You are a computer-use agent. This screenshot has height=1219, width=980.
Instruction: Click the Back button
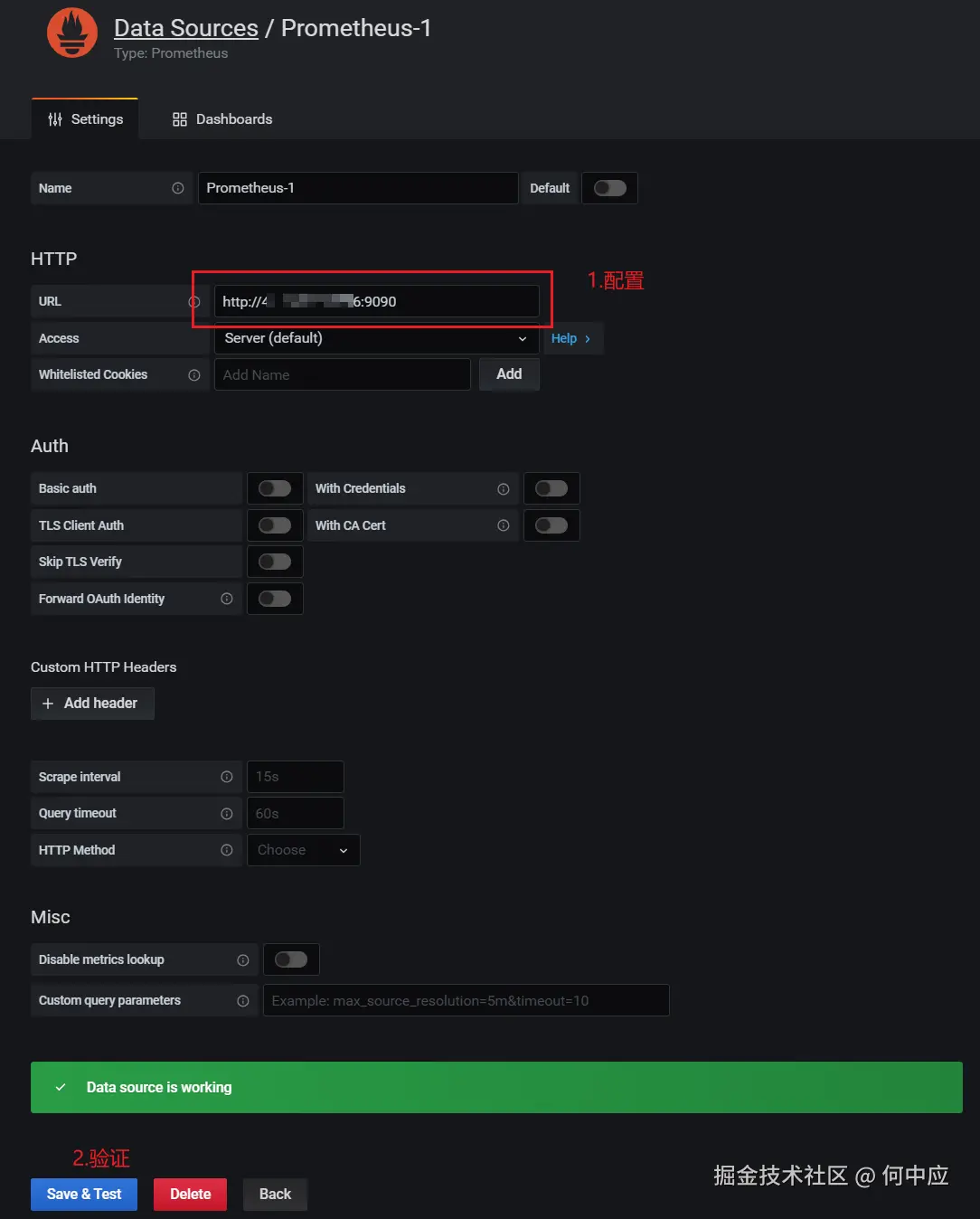pos(275,1195)
